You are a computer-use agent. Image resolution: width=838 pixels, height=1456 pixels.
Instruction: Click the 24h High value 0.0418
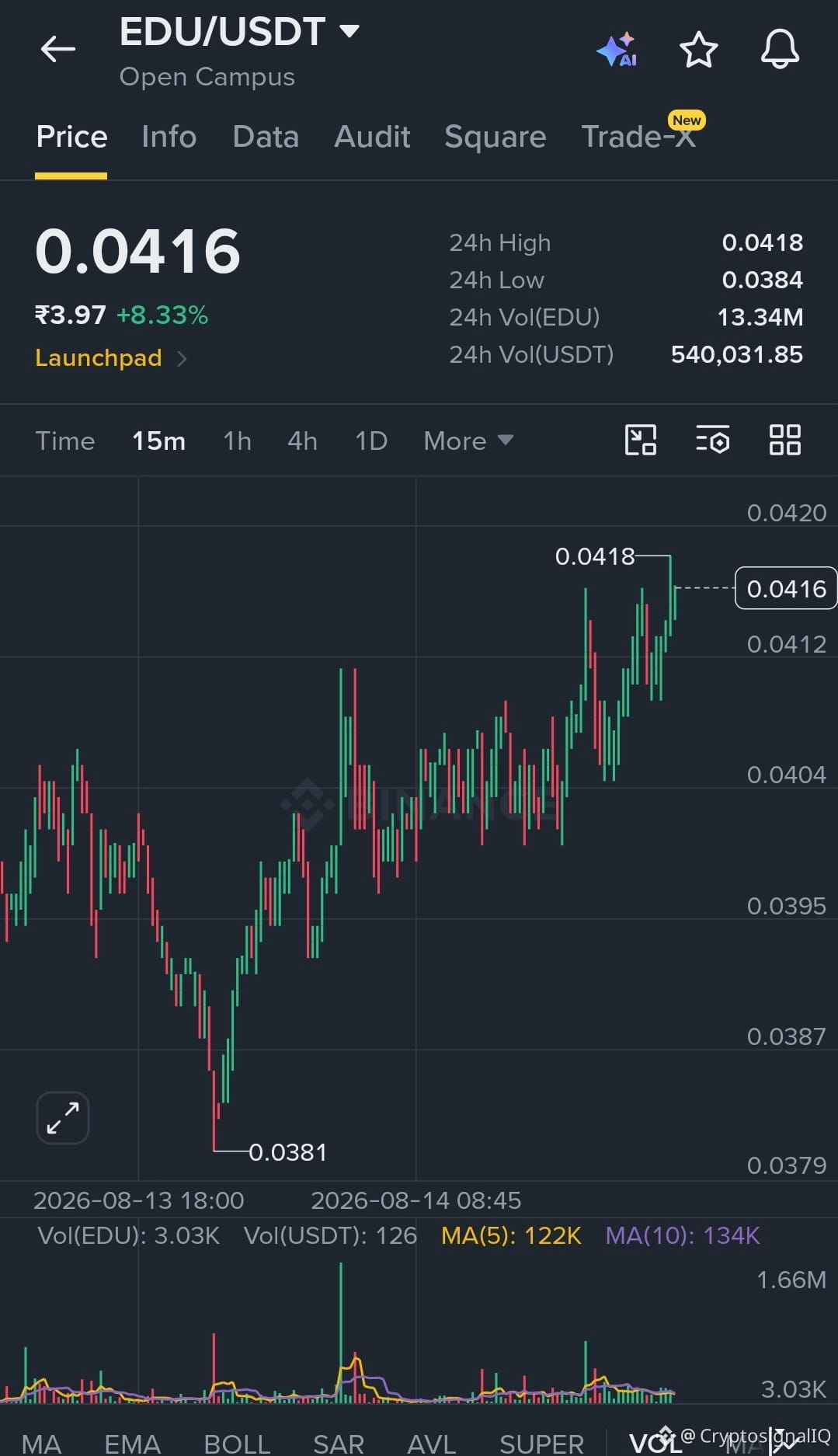763,242
